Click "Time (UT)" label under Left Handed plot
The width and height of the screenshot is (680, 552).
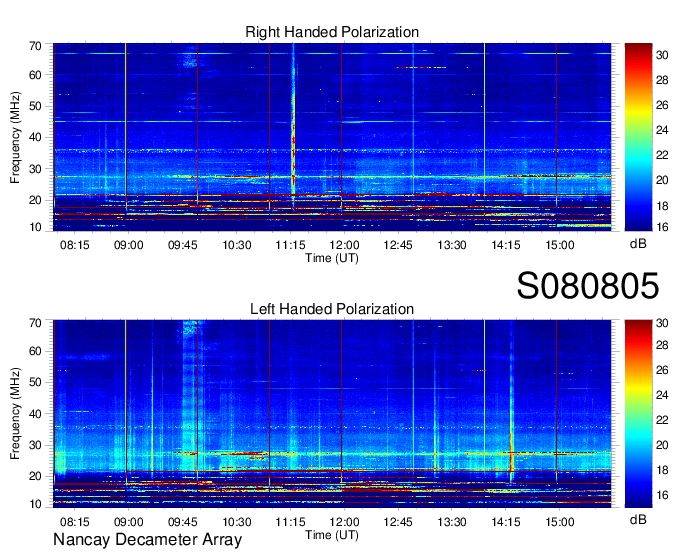click(x=332, y=535)
